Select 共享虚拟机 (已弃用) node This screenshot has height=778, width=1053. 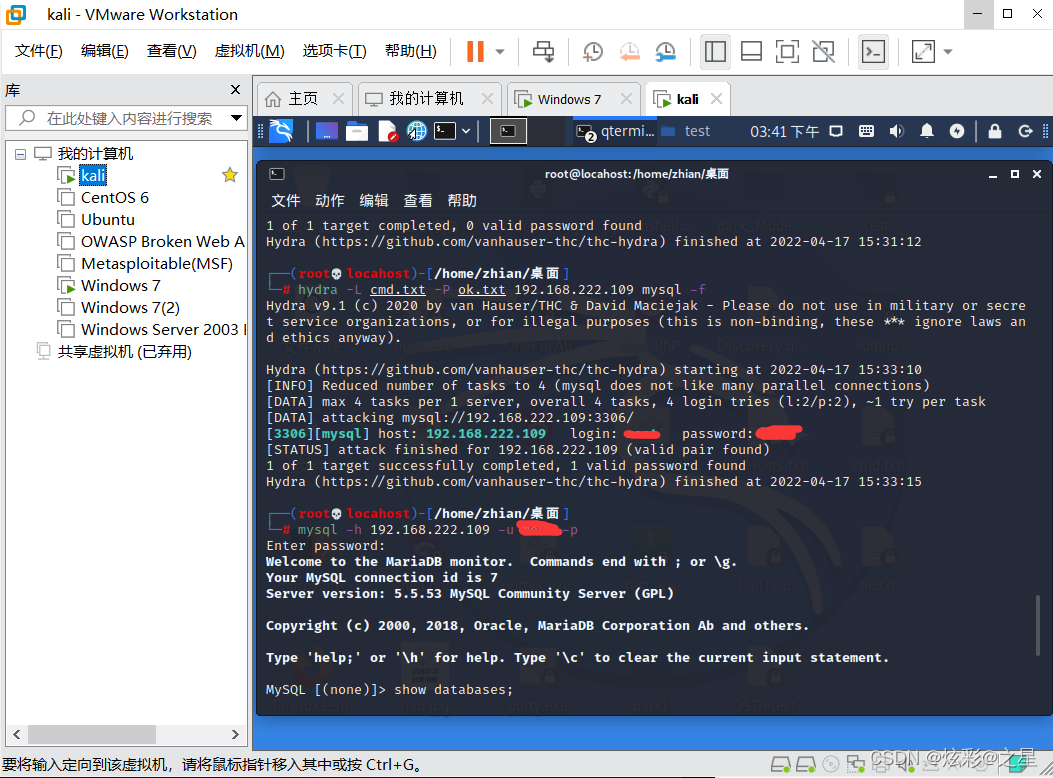click(x=124, y=352)
